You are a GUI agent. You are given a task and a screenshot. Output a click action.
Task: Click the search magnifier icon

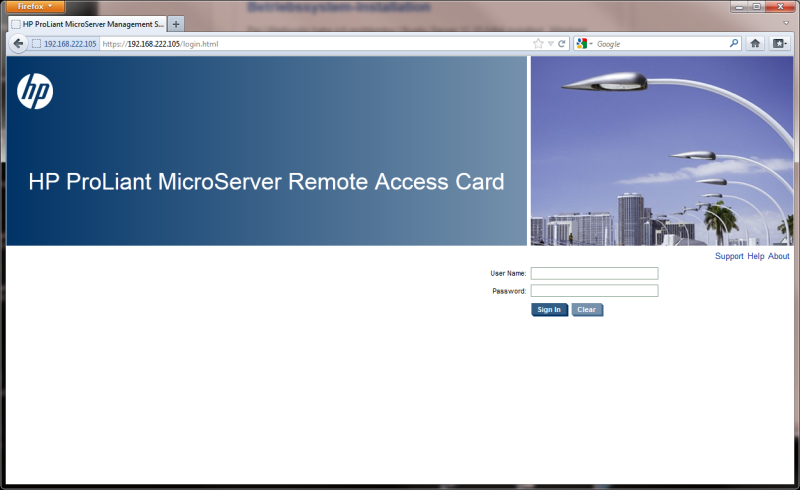pyautogui.click(x=734, y=43)
